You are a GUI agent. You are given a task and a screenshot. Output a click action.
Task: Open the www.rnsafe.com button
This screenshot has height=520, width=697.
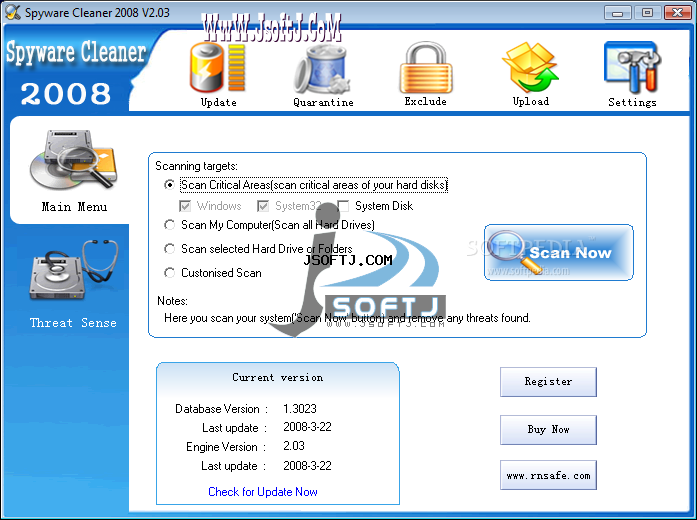point(548,475)
